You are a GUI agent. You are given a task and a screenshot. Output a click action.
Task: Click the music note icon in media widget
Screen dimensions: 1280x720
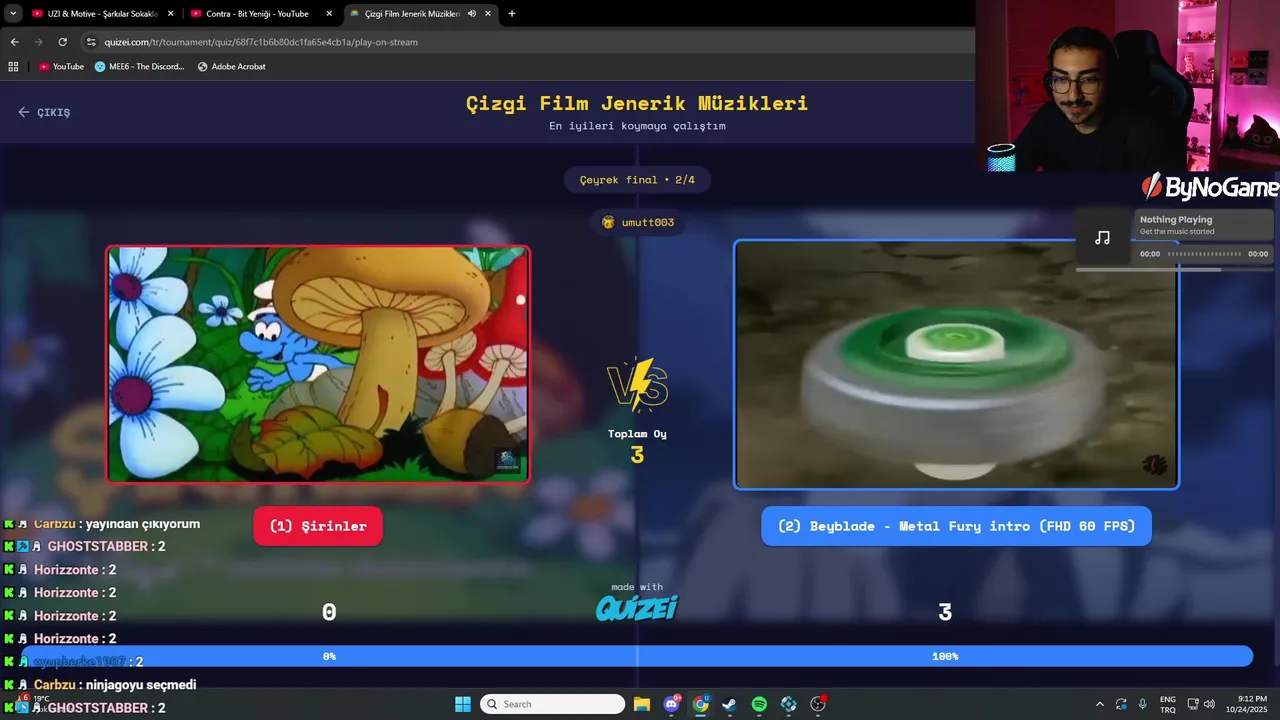[x=1102, y=238]
